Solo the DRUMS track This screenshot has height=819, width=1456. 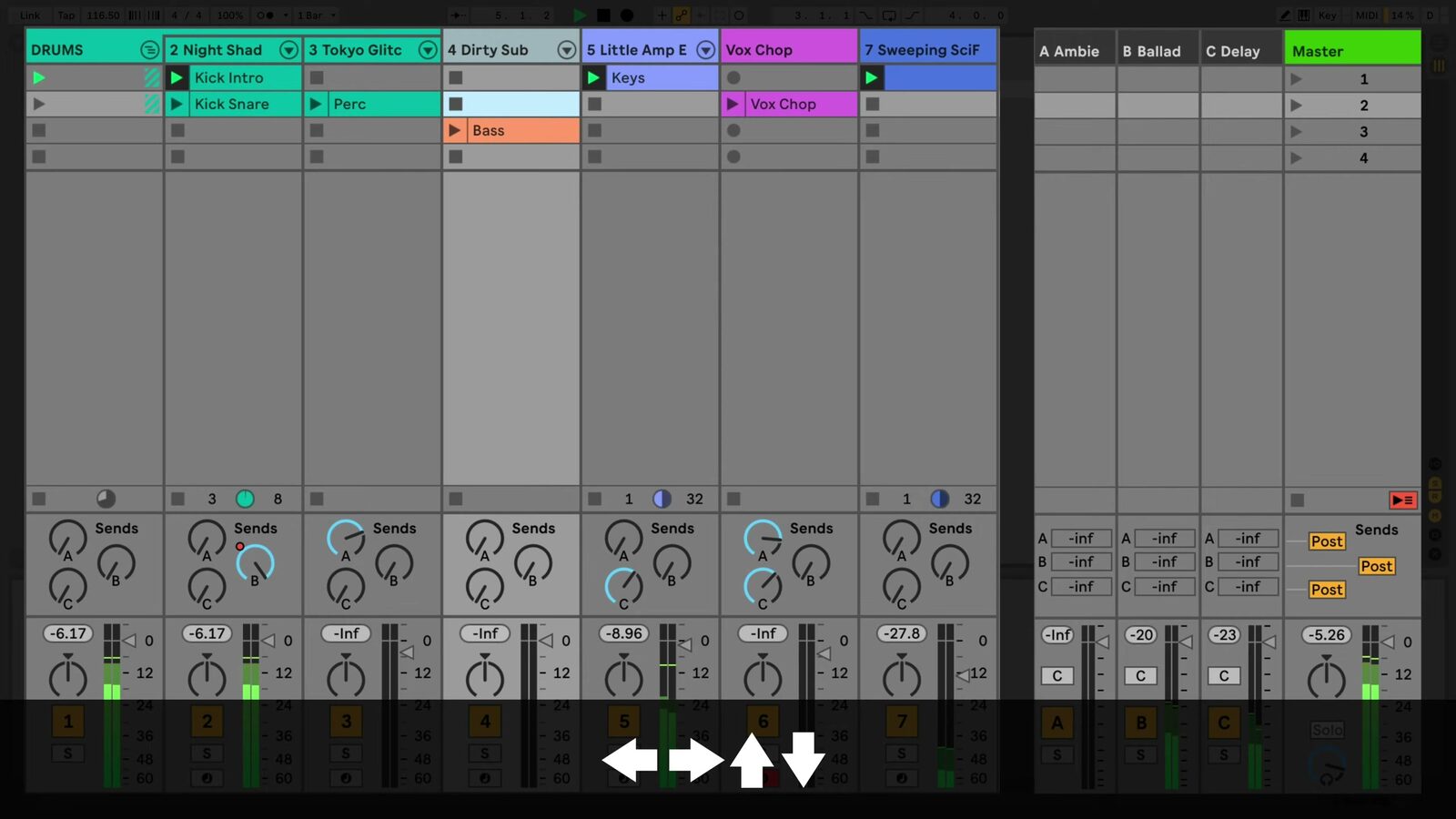pyautogui.click(x=68, y=753)
